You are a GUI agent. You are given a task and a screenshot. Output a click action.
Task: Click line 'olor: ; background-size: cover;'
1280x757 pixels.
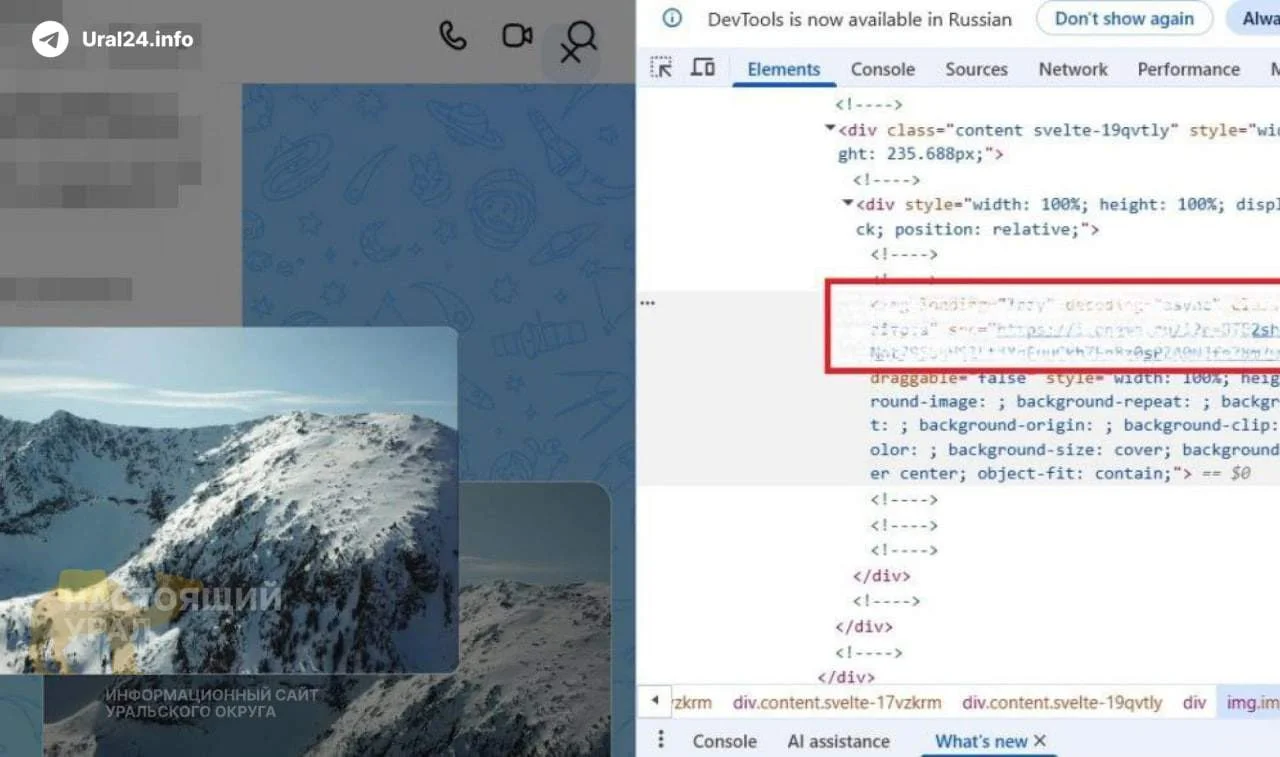click(1074, 449)
